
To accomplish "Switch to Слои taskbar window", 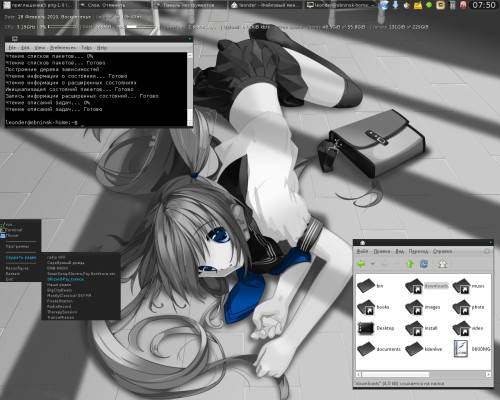I will pyautogui.click(x=114, y=5).
